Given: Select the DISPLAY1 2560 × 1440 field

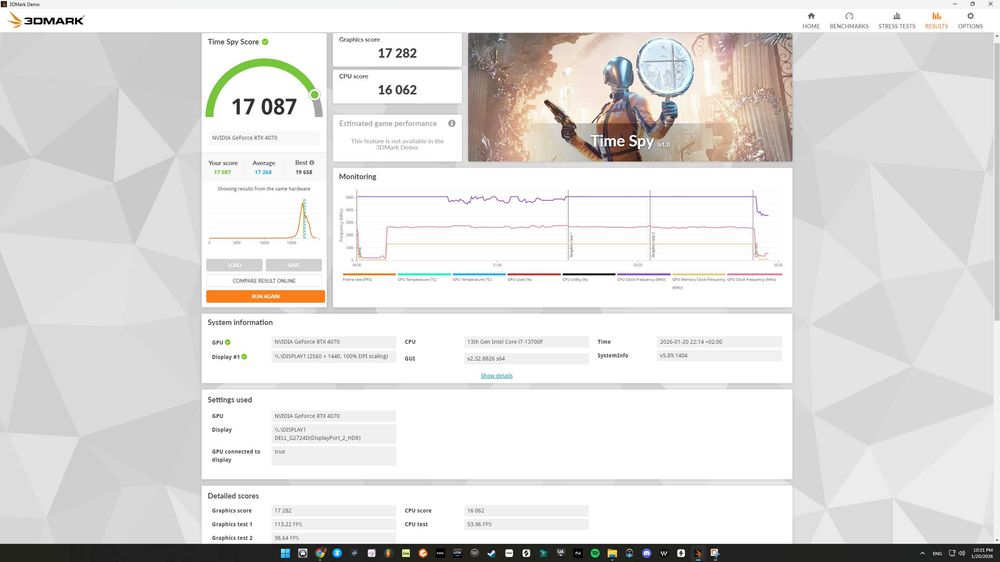Looking at the screenshot, I should pyautogui.click(x=334, y=357).
